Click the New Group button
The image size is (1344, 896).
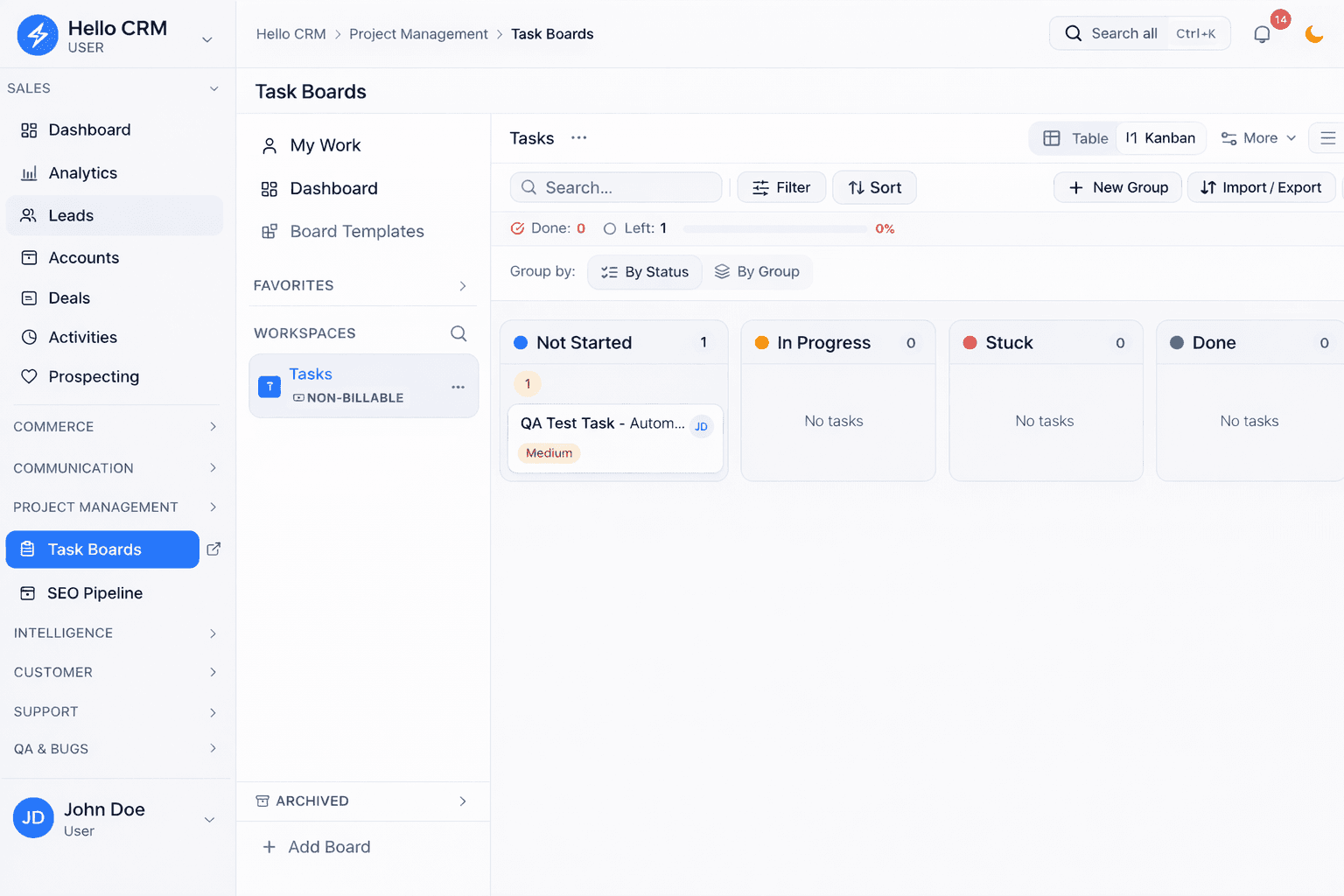1117,186
